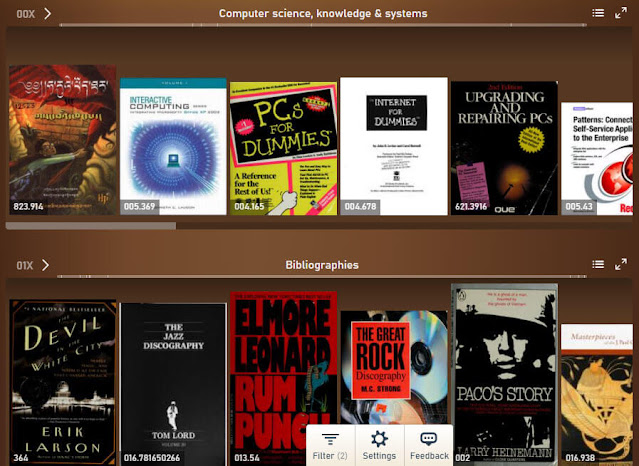Open the Patterns: Self-Service Applications book
The image size is (639, 466).
[x=597, y=159]
